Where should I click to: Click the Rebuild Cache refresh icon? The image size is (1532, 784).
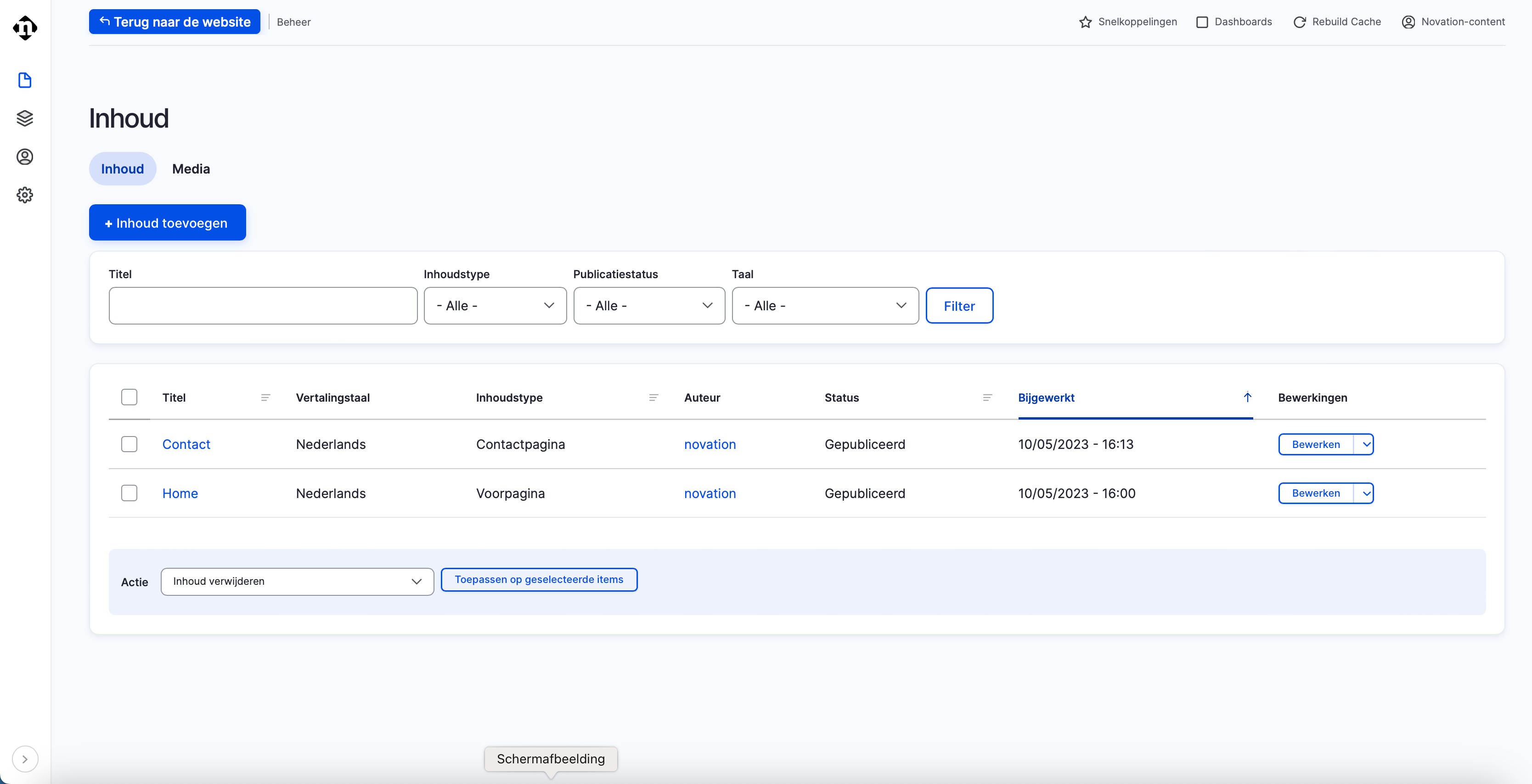click(x=1300, y=22)
